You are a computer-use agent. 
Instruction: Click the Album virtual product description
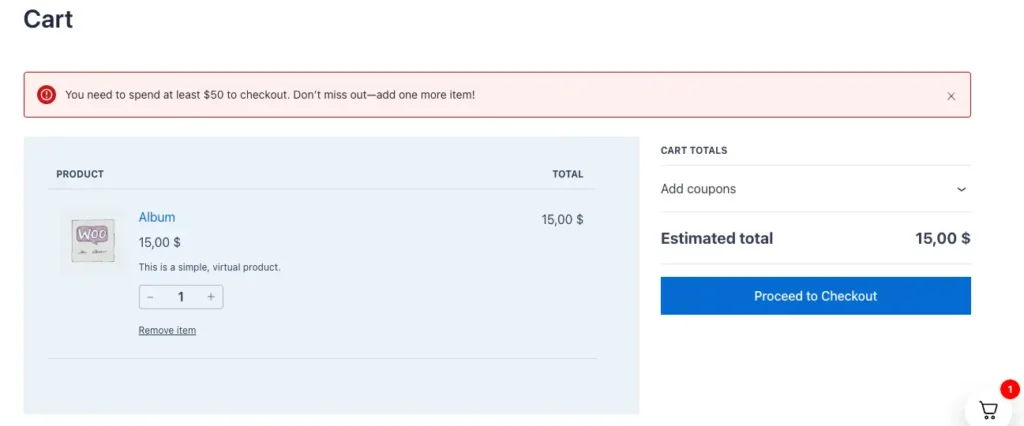pos(209,267)
